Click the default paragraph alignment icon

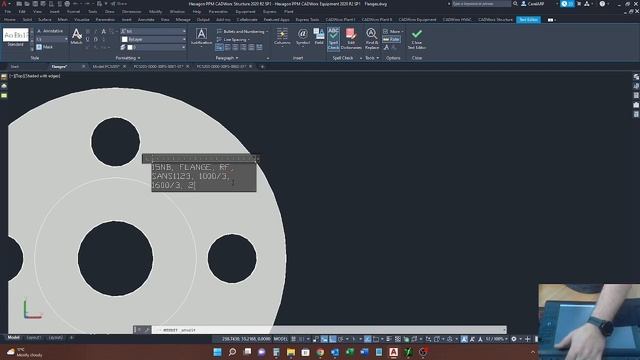219,48
